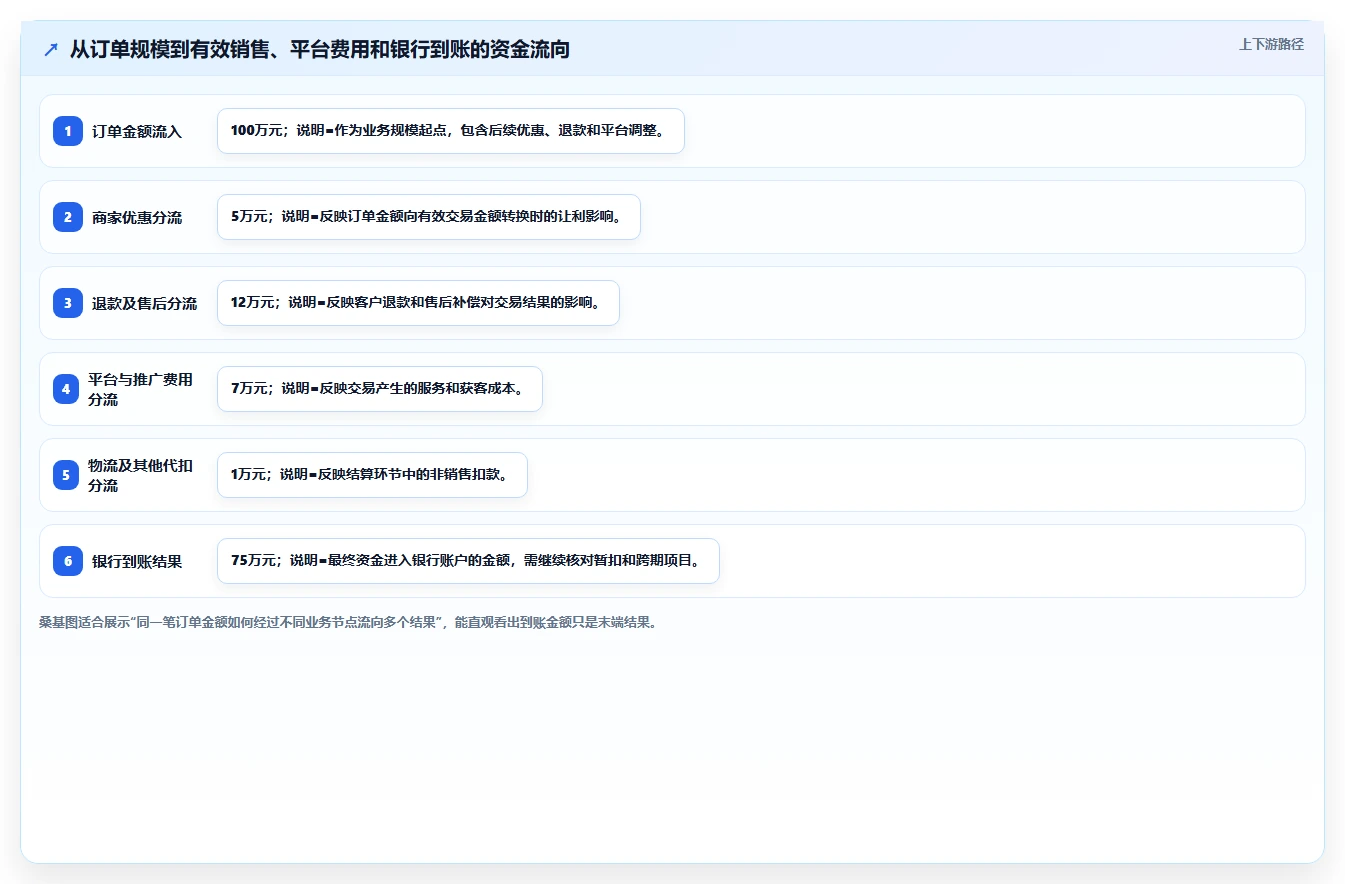
Task: Click the 商家优惠分流 label
Action: 137,217
